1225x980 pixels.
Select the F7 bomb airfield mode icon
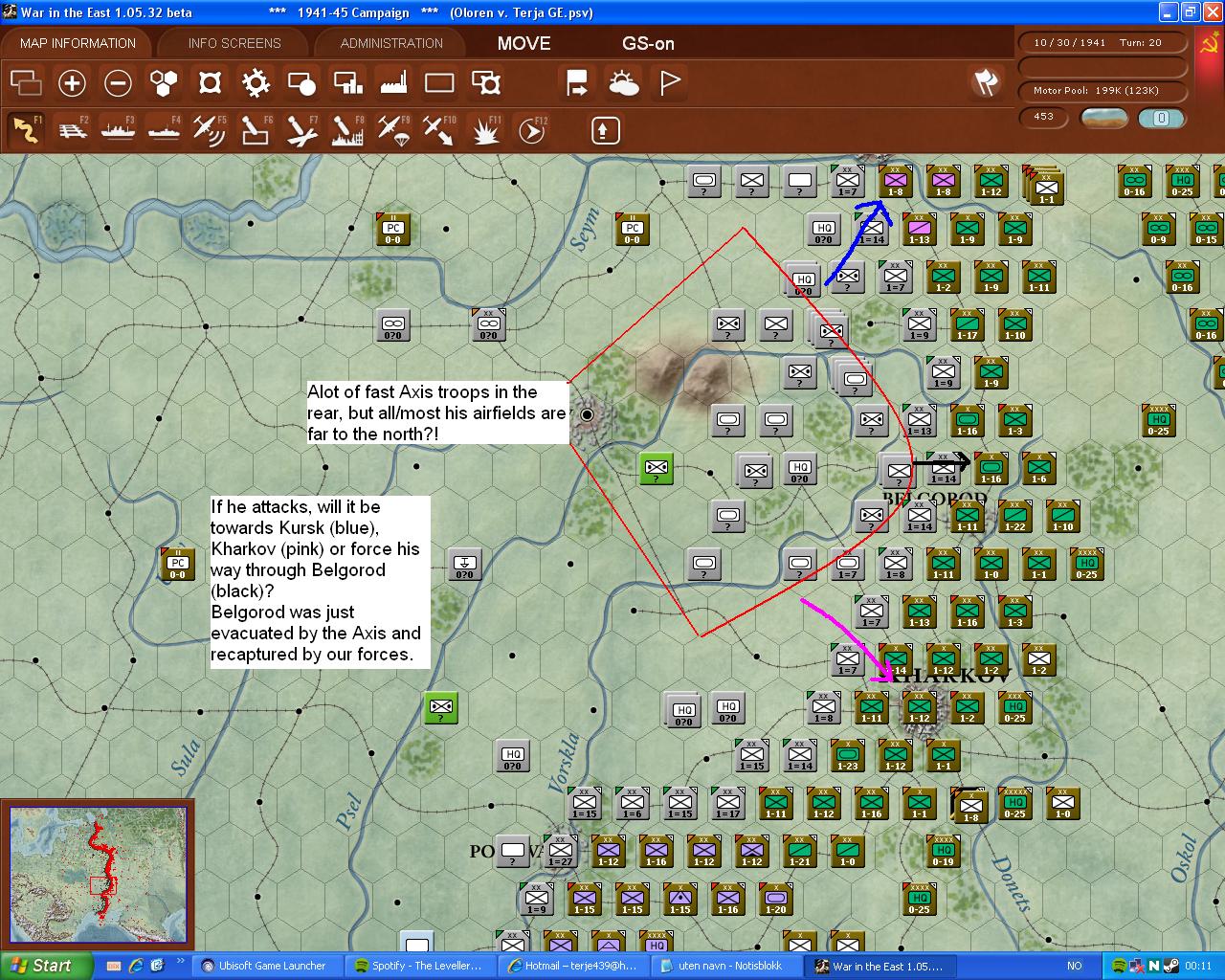(301, 129)
